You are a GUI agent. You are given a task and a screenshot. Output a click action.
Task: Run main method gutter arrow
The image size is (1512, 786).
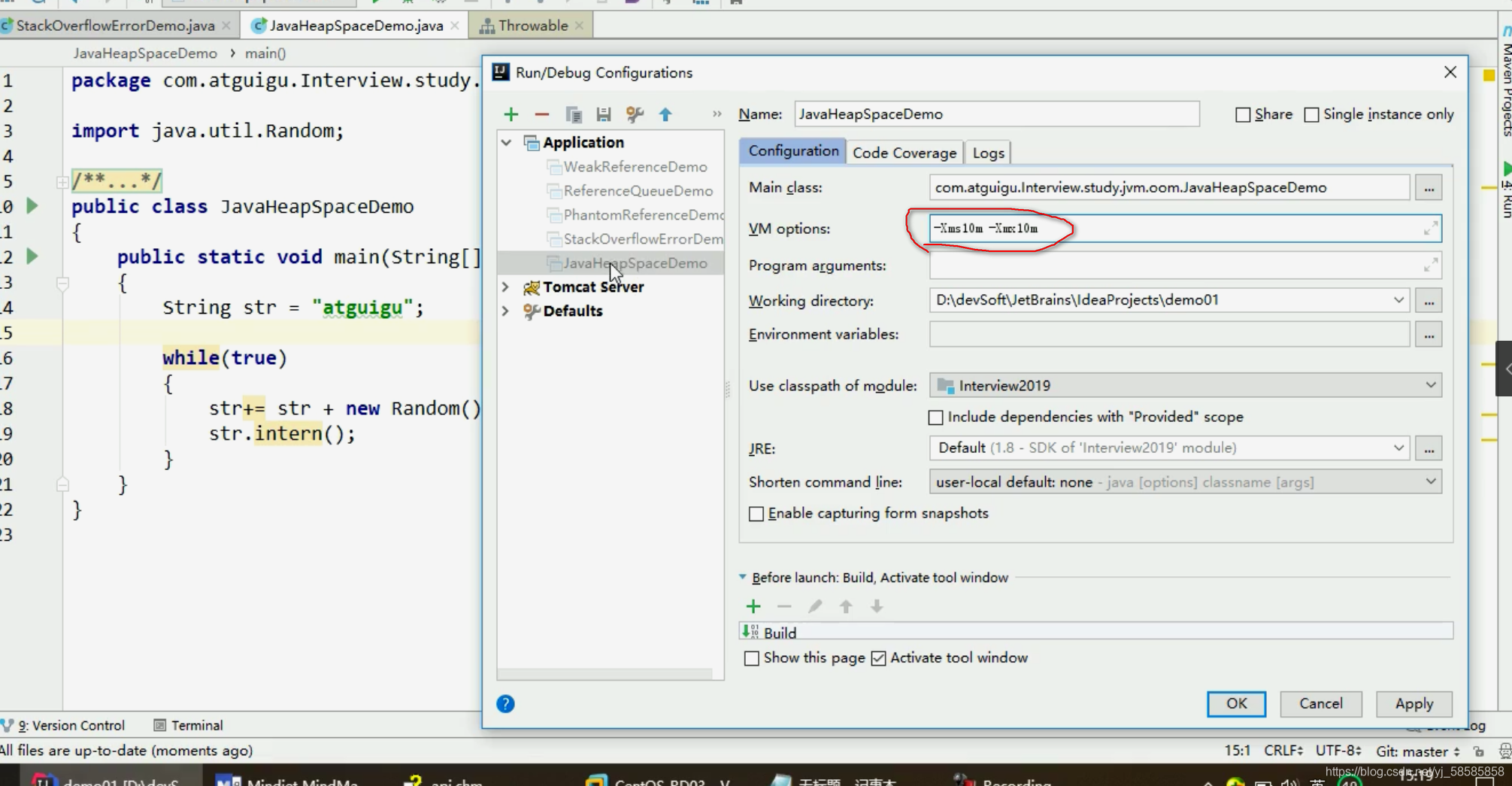point(32,256)
